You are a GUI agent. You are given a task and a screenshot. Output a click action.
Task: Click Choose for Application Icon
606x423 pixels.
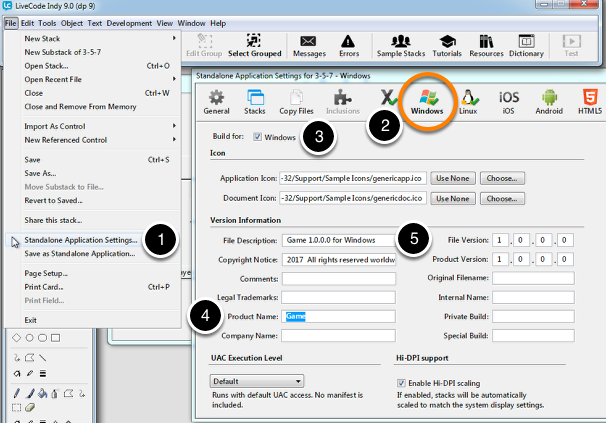[x=502, y=178]
